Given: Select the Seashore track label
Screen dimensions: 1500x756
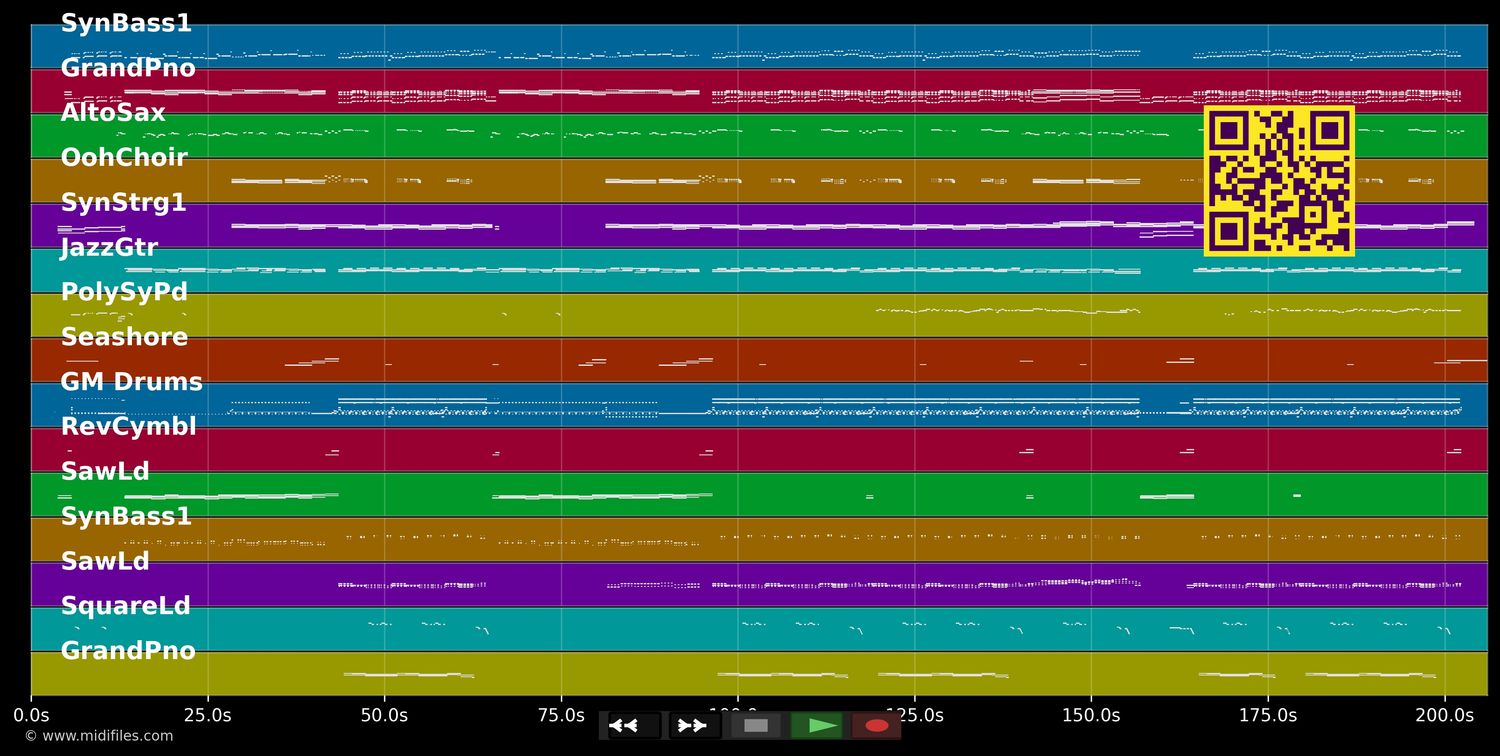Looking at the screenshot, I should point(124,337).
